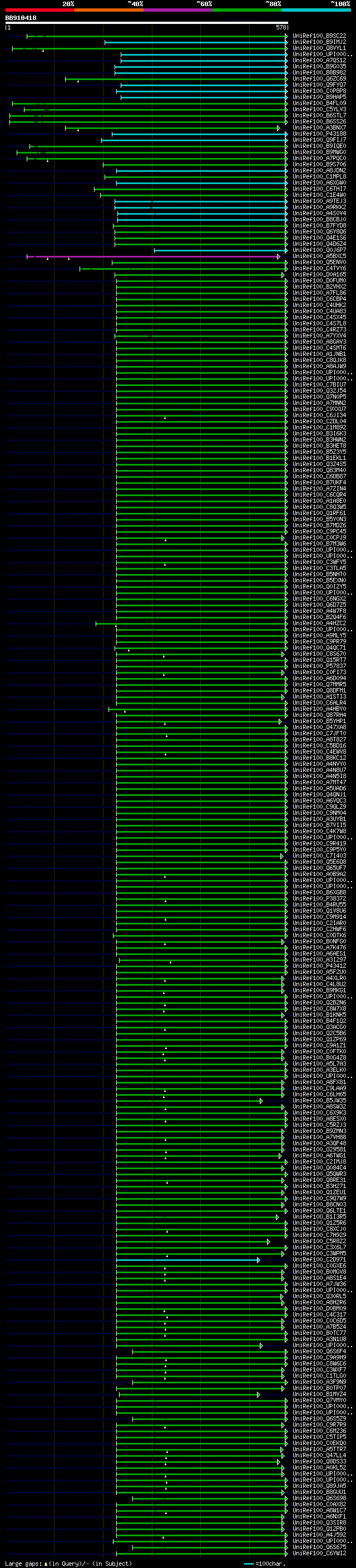Open hit UniRef100_A7QS12
The height and width of the screenshot is (1568, 356).
click(319, 60)
